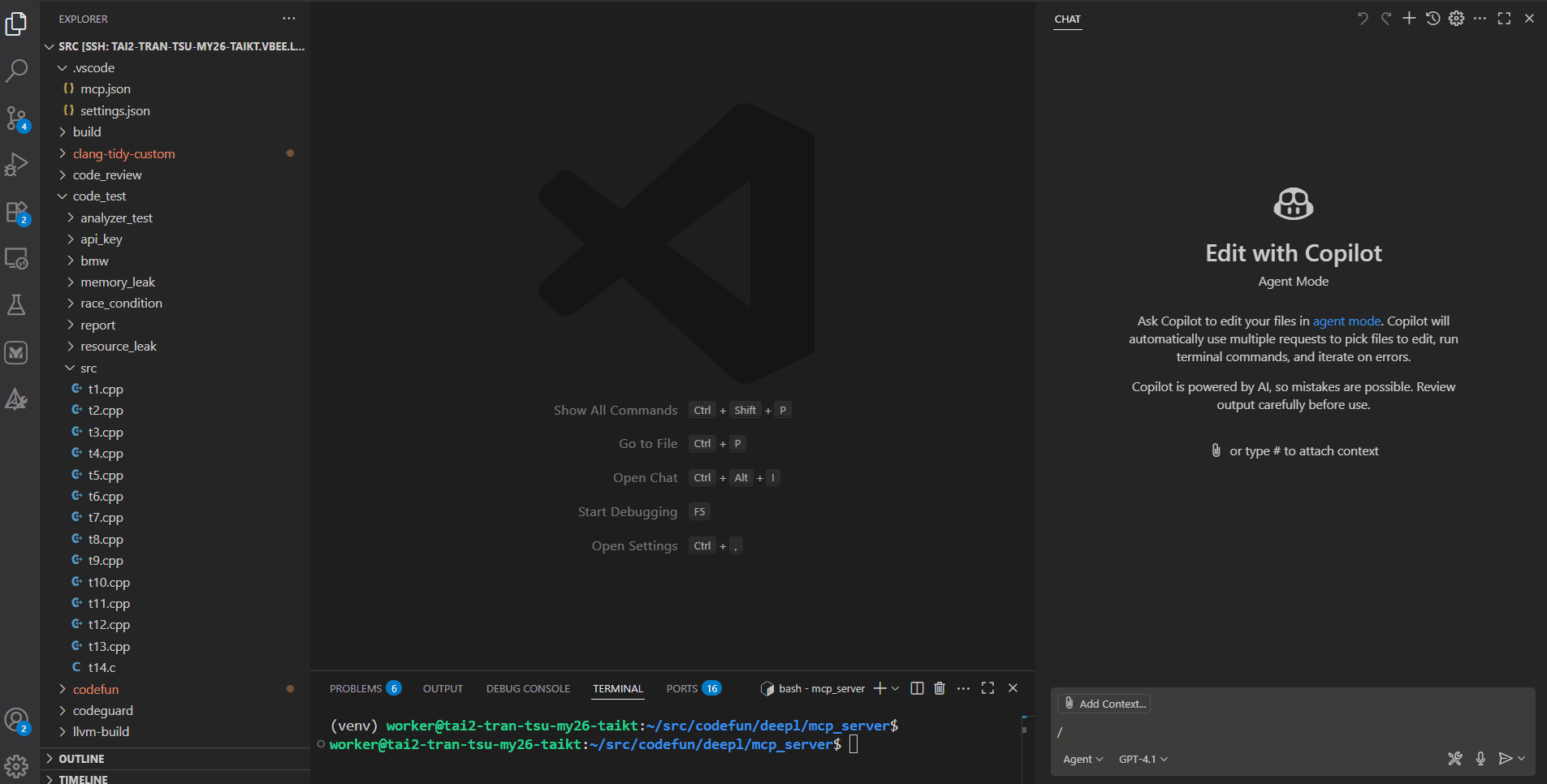Open the Accounts menu icon
This screenshot has width=1547, height=784.
(x=16, y=720)
